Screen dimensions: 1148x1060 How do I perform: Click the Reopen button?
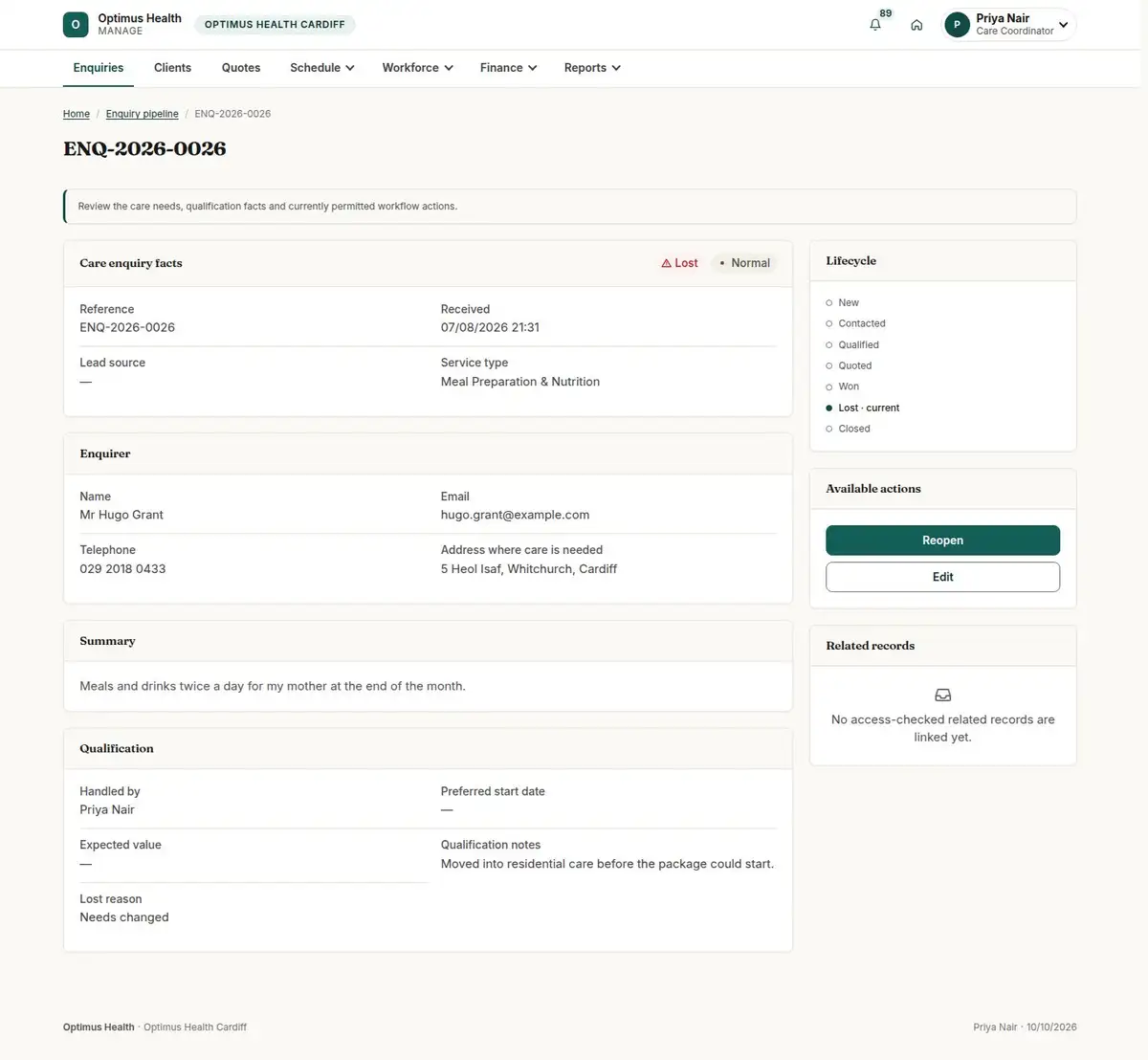[942, 541]
